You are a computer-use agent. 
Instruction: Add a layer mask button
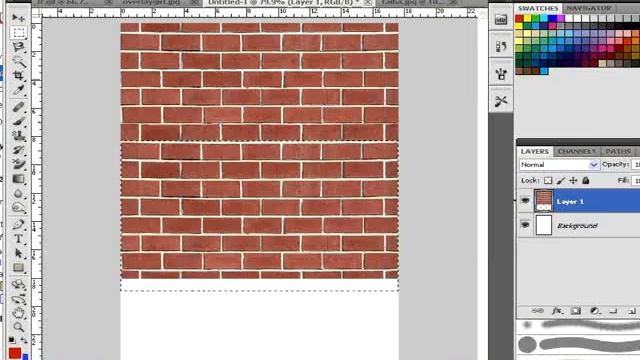click(576, 311)
